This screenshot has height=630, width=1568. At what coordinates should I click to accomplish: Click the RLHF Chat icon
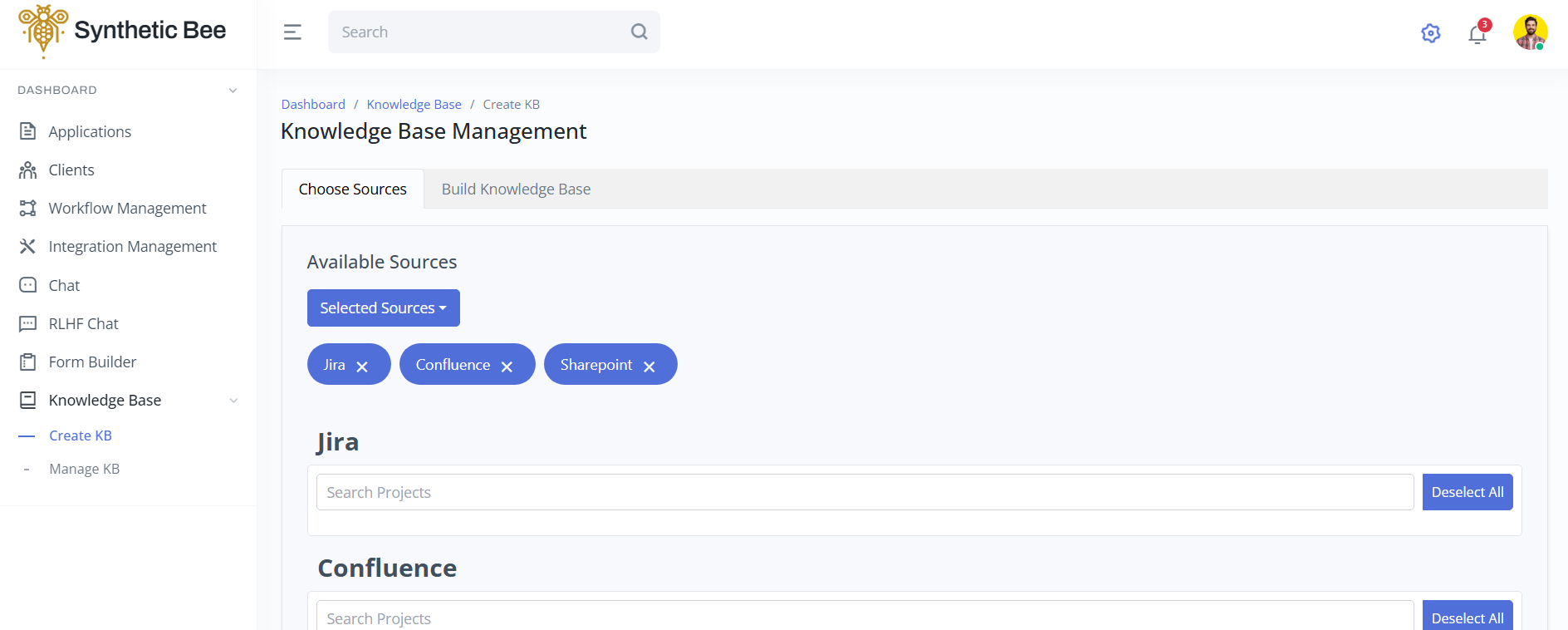coord(27,323)
